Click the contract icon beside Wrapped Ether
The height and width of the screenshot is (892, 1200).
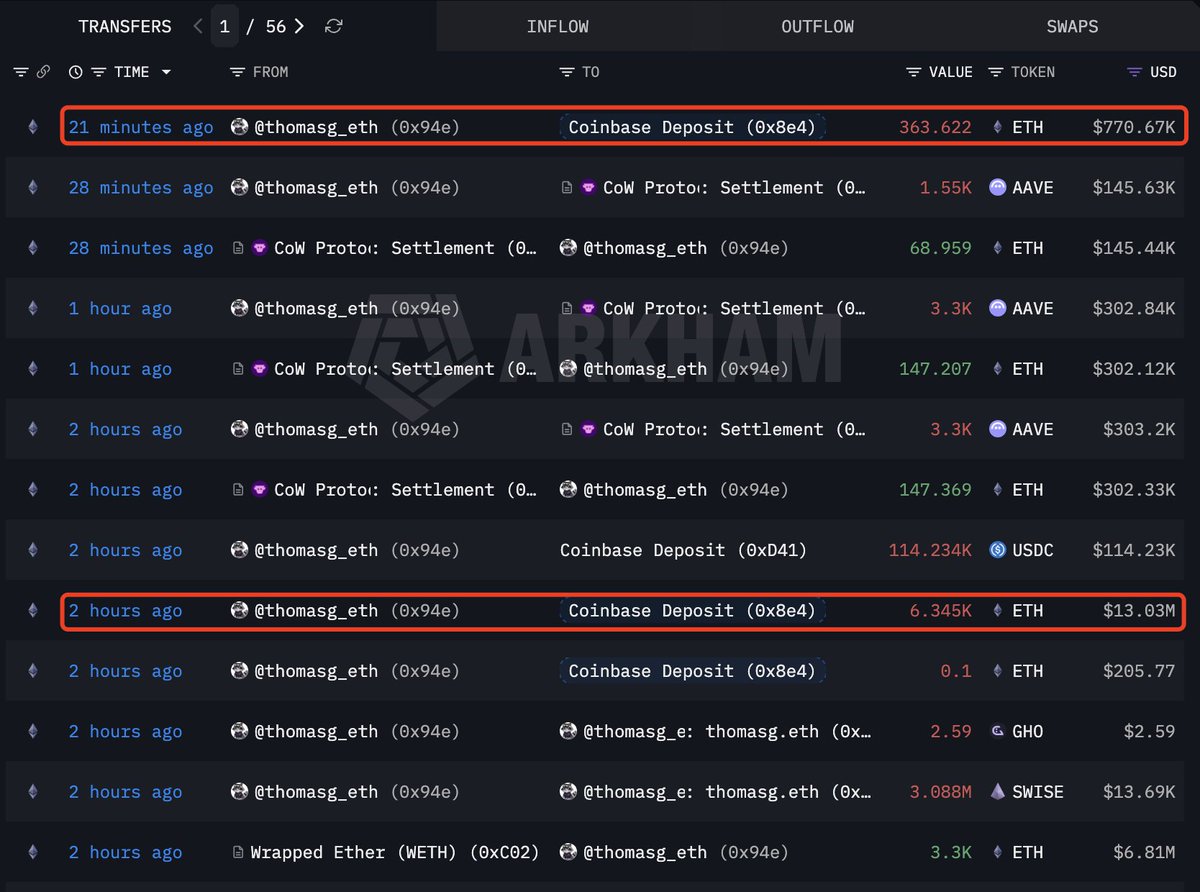point(238,853)
